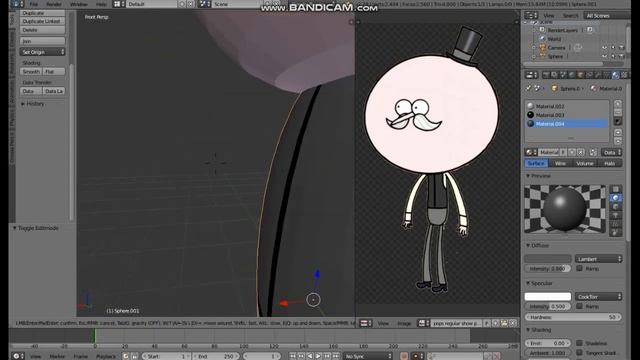The height and width of the screenshot is (360, 640).
Task: Adjust the Hardness slider
Action: (x=573, y=317)
